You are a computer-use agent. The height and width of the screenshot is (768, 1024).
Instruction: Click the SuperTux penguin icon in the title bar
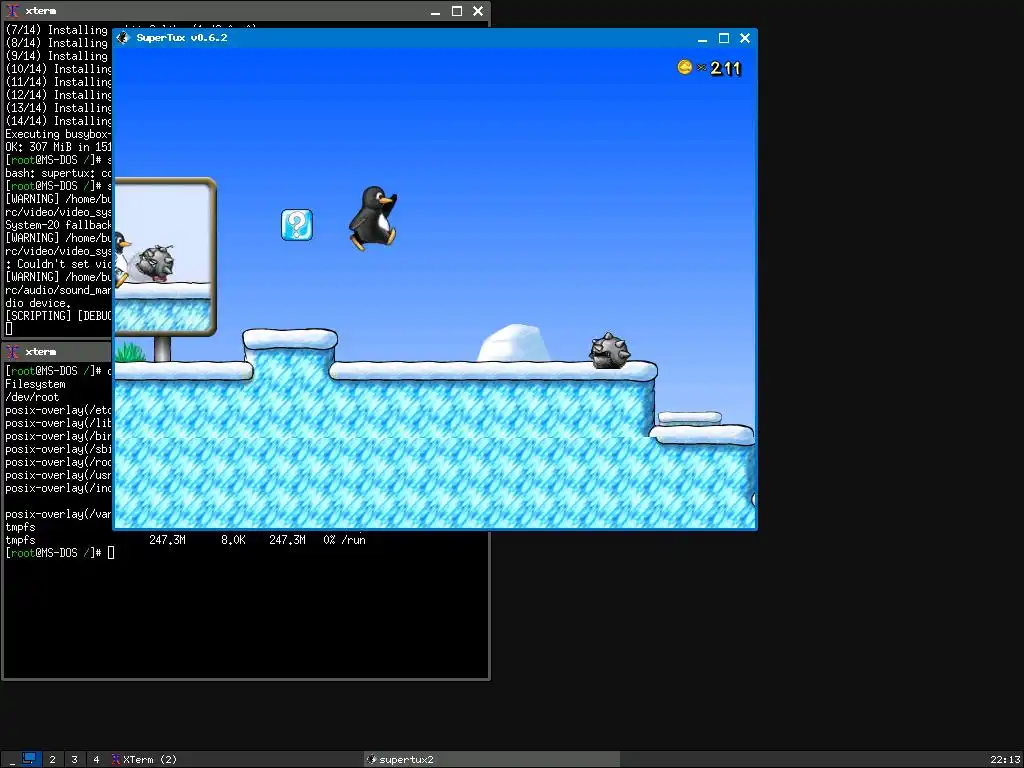pos(123,38)
